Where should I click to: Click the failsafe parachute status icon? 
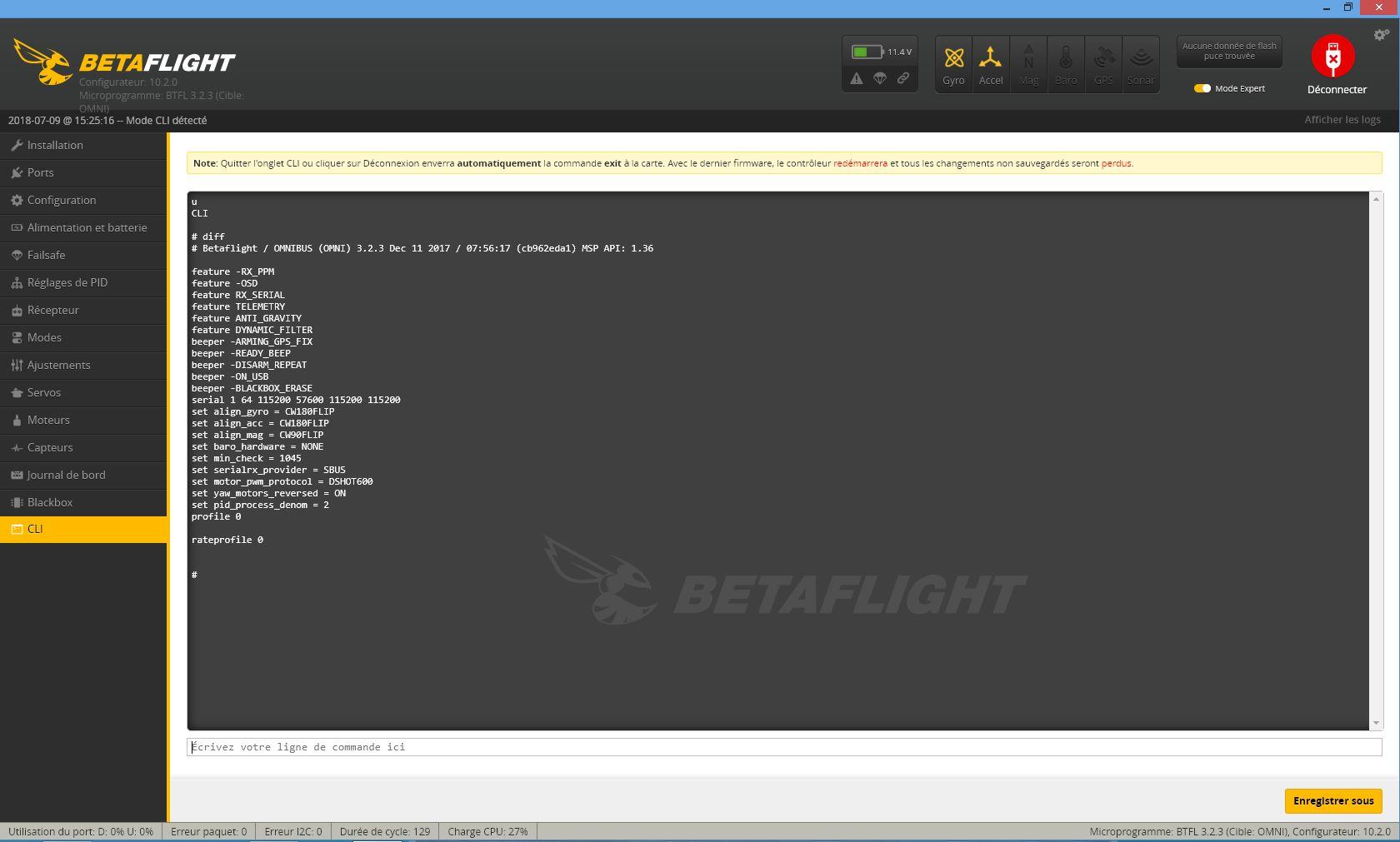coord(880,78)
